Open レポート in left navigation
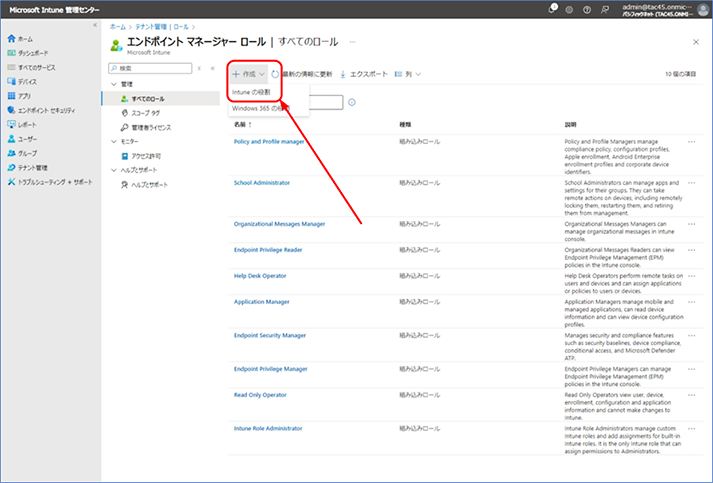This screenshot has width=713, height=483. 22,125
